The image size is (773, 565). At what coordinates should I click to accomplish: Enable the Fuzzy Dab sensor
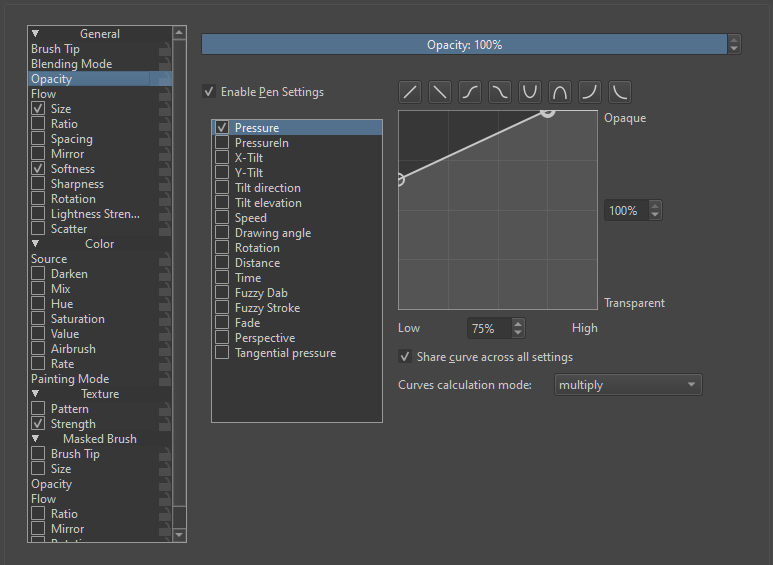[222, 293]
